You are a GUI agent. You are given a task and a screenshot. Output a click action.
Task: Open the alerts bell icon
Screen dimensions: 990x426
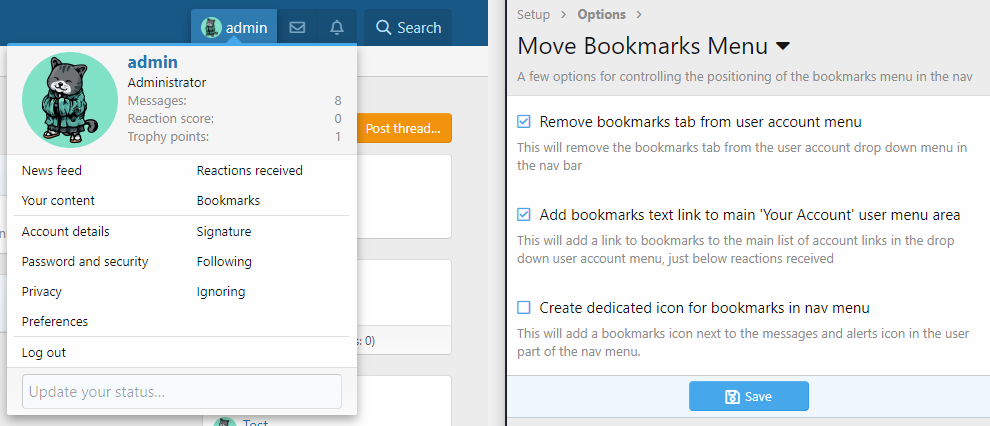tap(337, 28)
